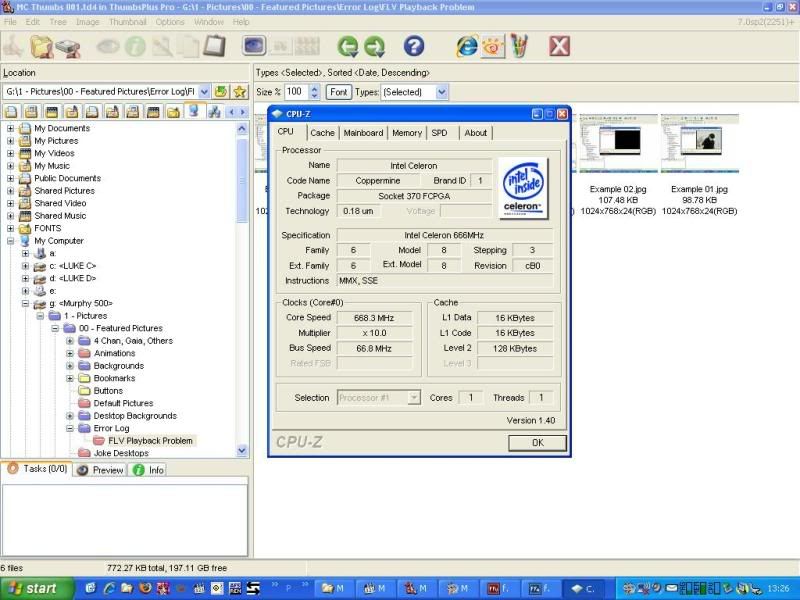Select the Shared Music tree item

pyautogui.click(x=60, y=216)
